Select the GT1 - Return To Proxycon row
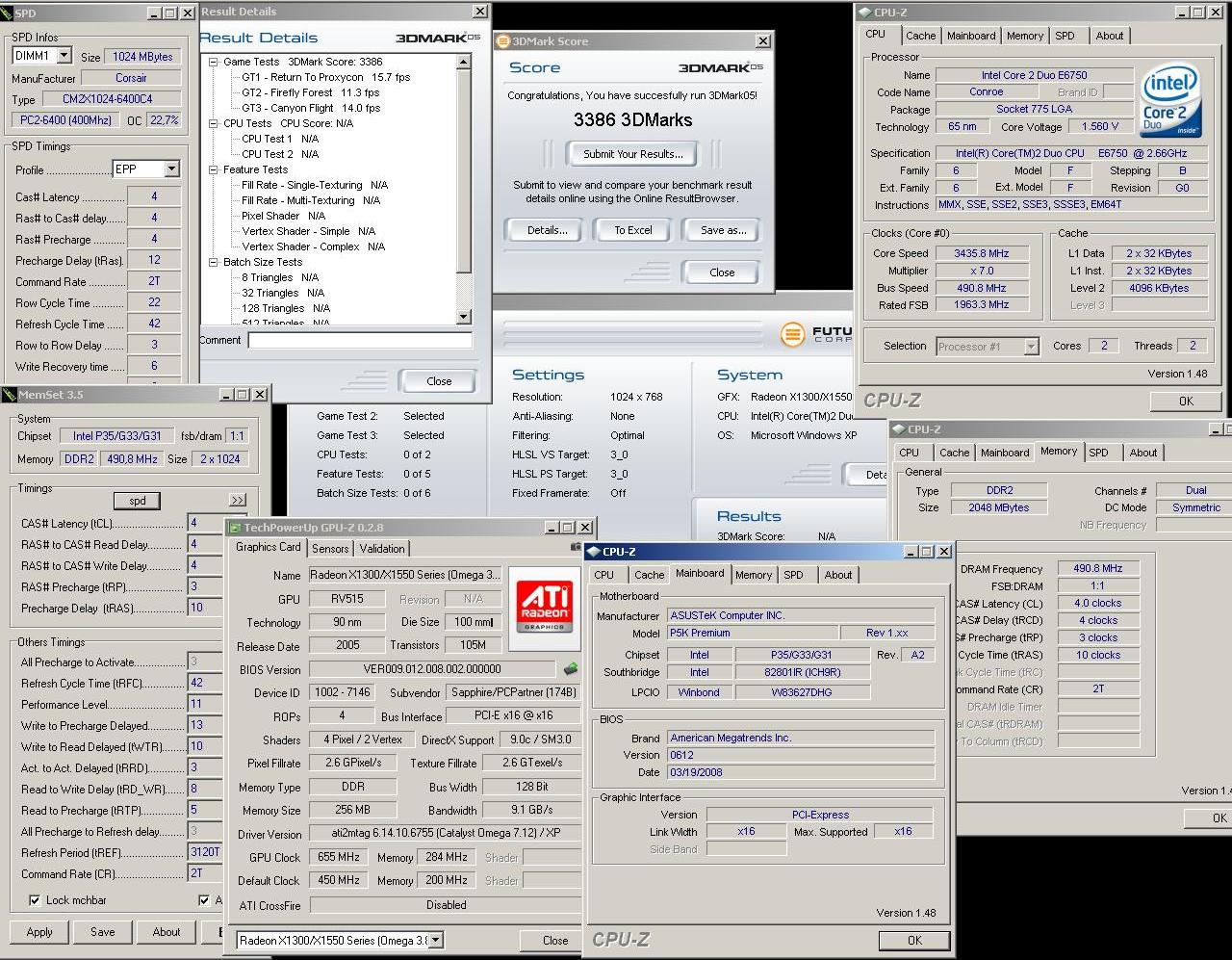The image size is (1232, 960). tap(325, 77)
